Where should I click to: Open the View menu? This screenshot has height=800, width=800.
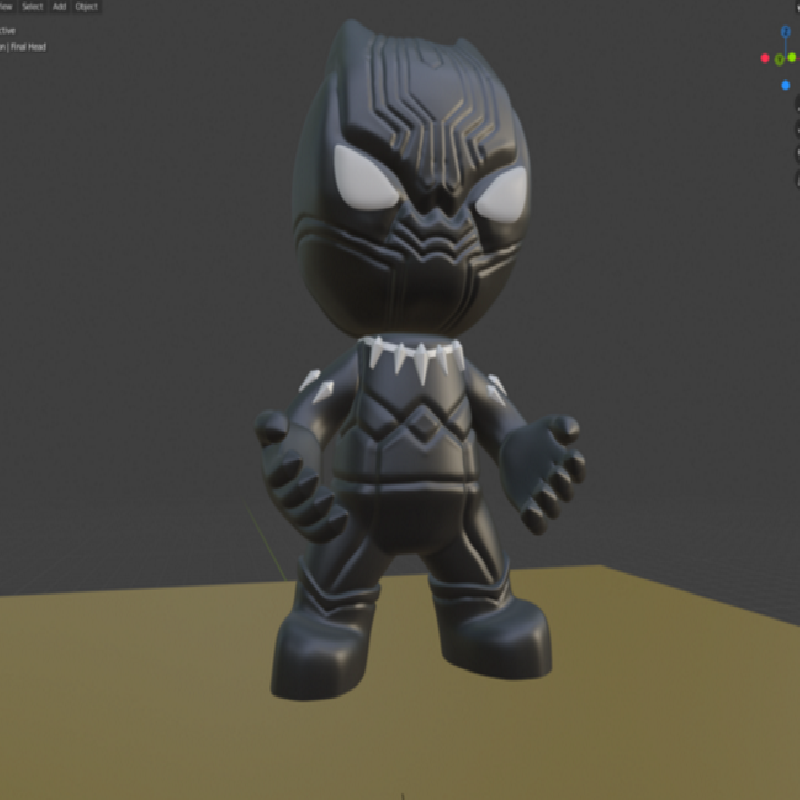pyautogui.click(x=6, y=7)
